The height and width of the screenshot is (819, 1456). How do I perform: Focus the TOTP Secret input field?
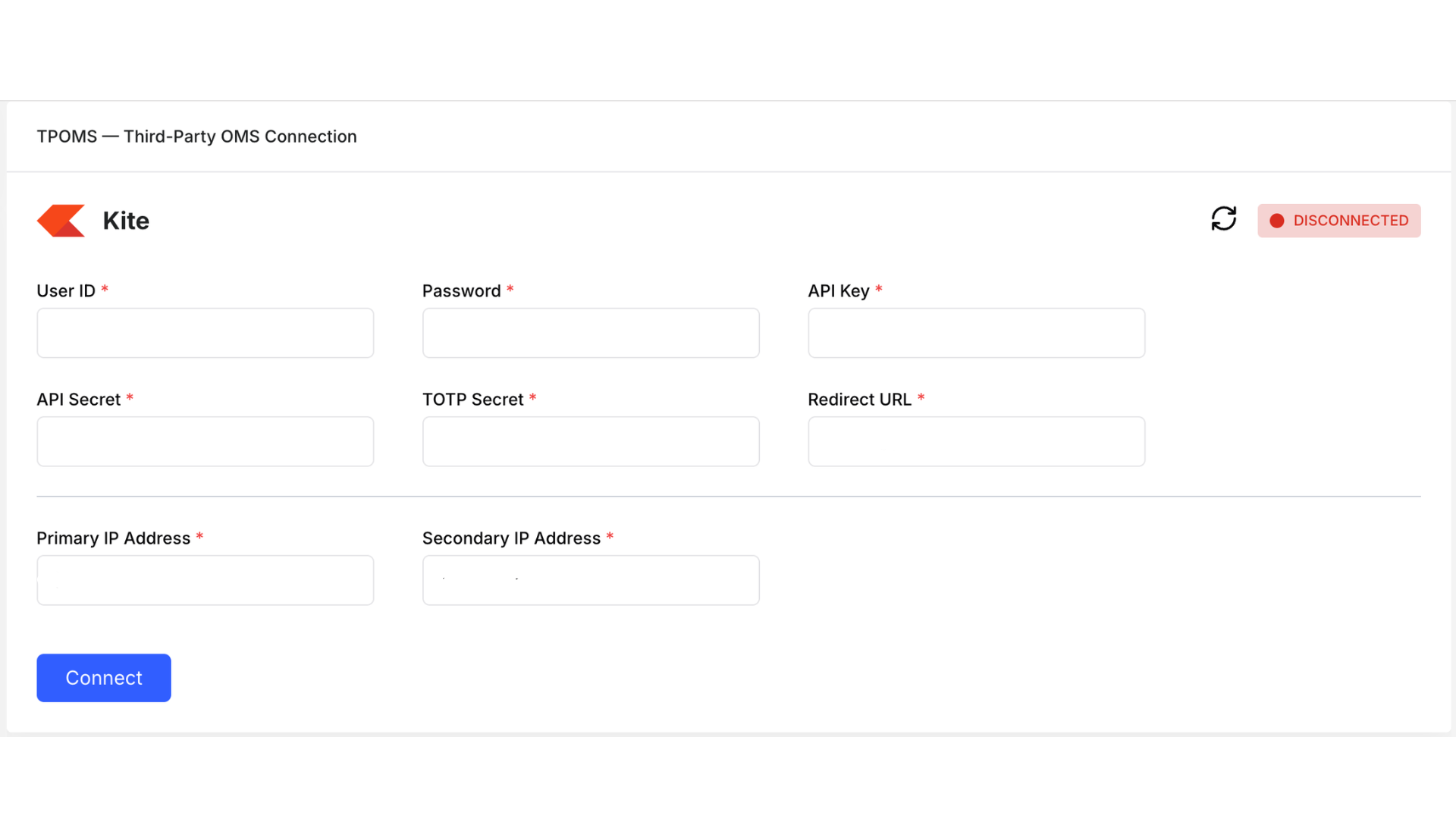point(591,441)
